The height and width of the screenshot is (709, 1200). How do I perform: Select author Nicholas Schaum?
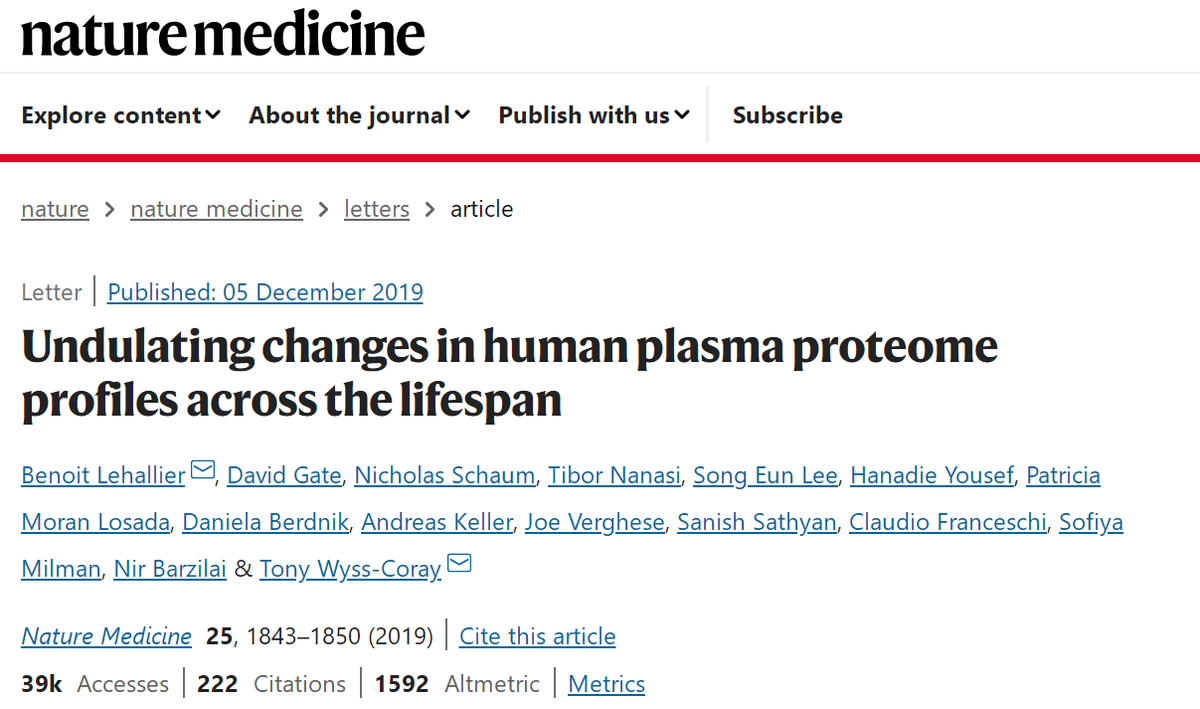click(x=445, y=475)
